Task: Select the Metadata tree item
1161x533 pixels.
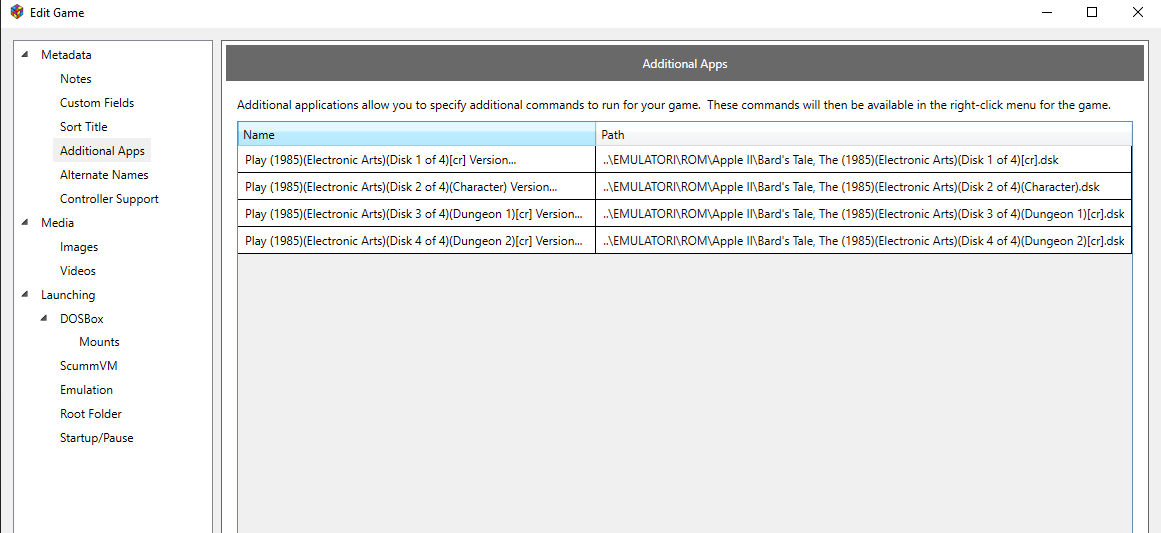Action: tap(66, 55)
